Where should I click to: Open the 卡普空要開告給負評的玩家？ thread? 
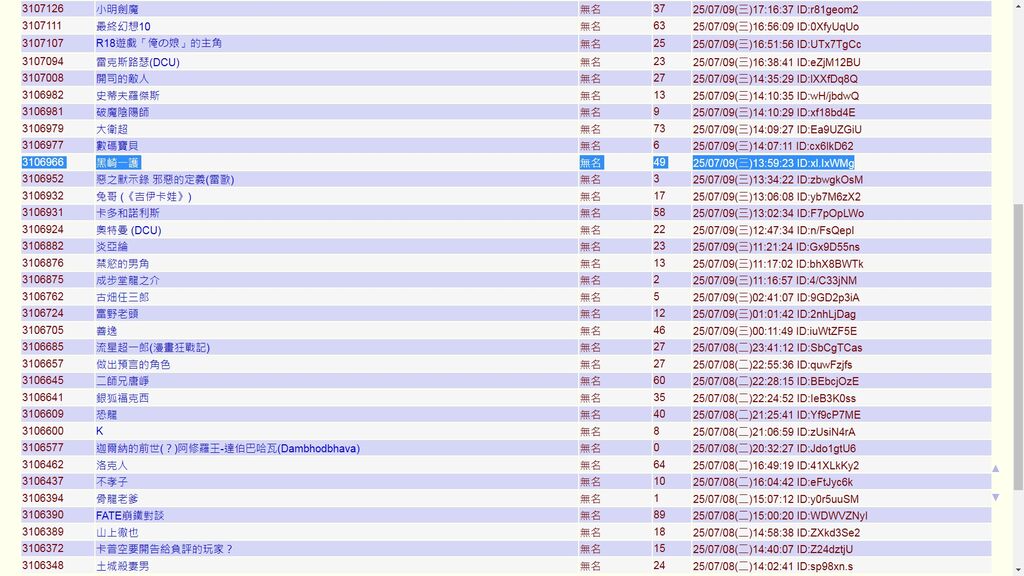[164, 549]
